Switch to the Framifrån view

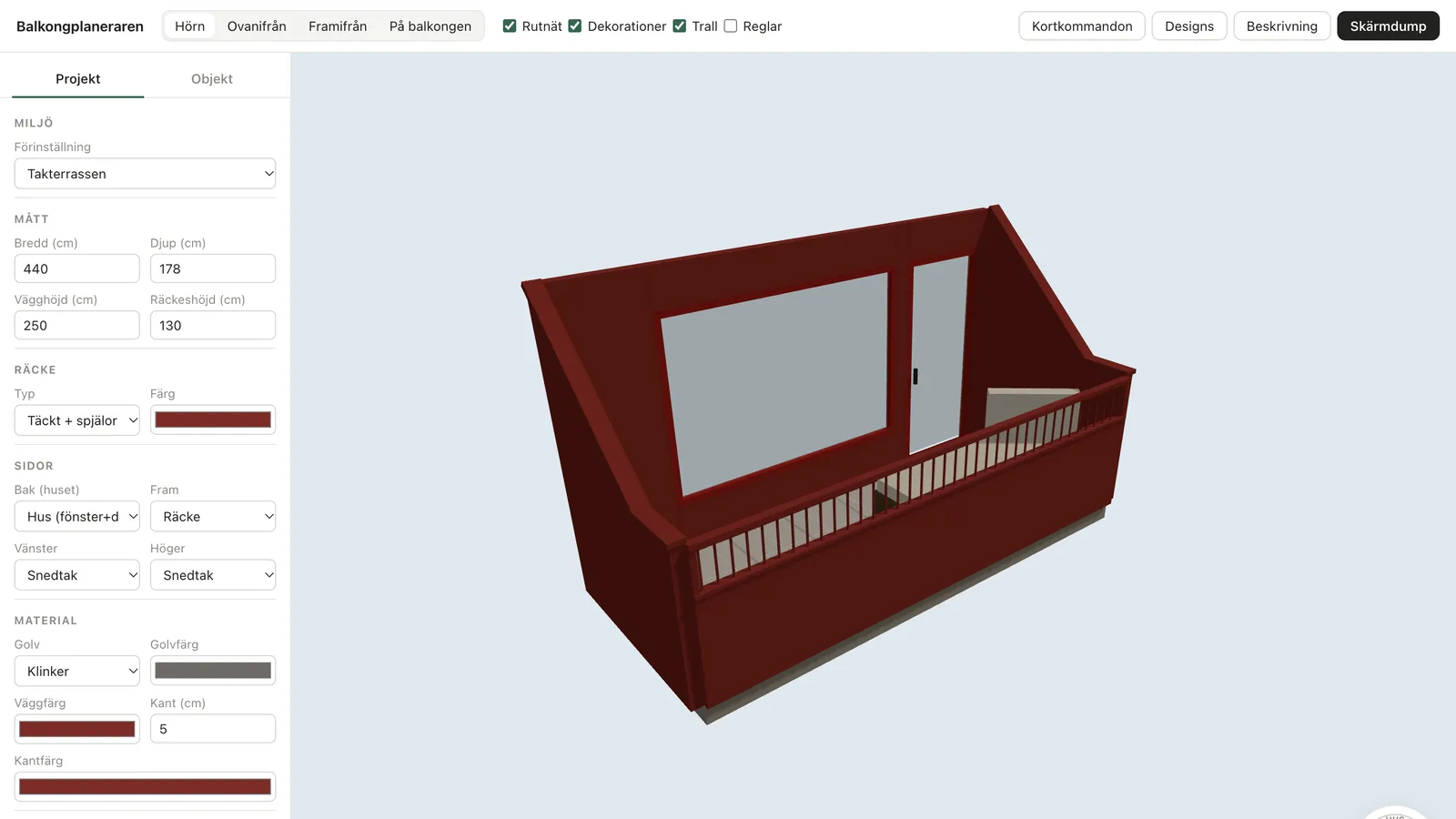[338, 26]
